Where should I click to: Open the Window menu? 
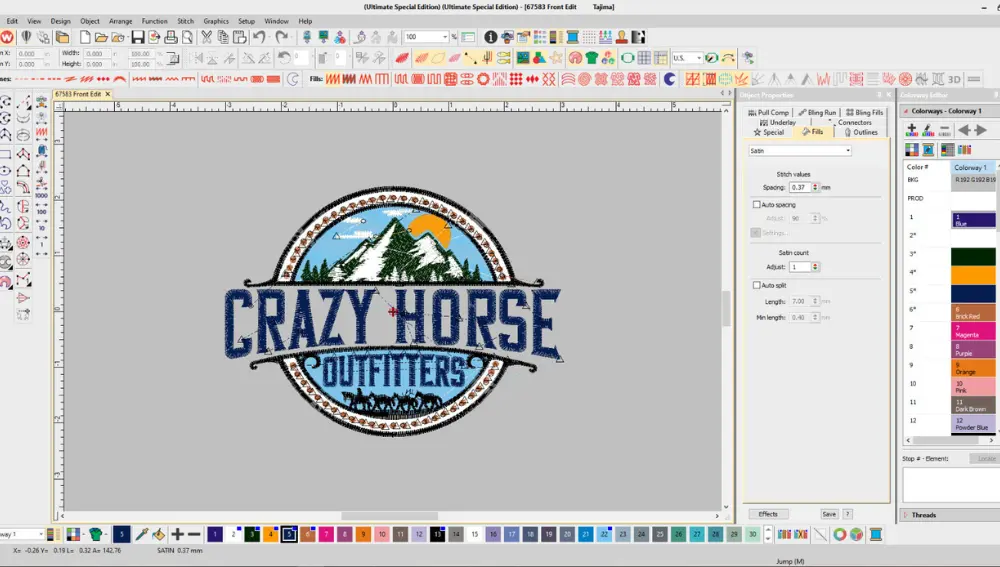pyautogui.click(x=276, y=21)
